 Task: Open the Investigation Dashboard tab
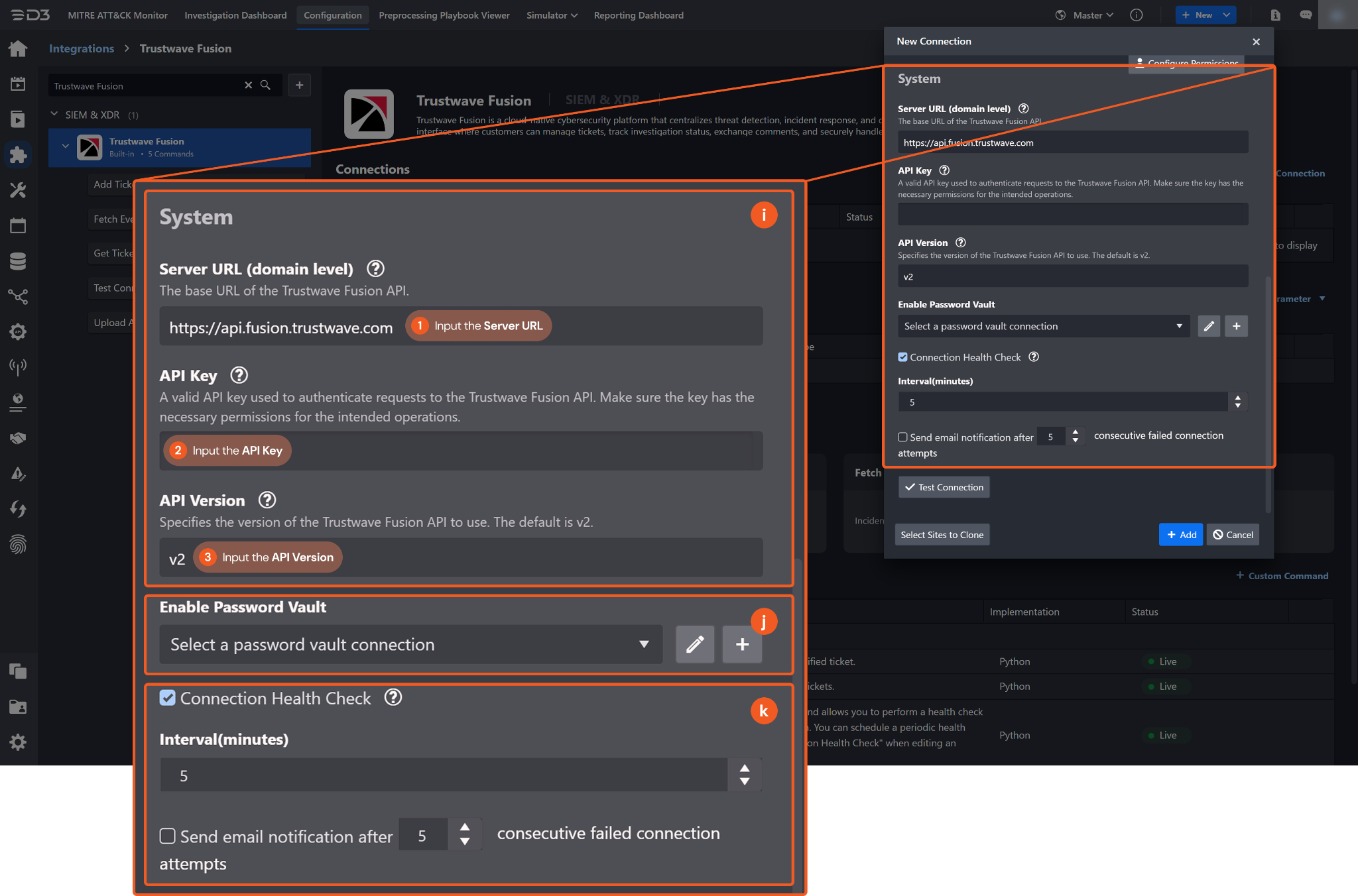pos(235,15)
